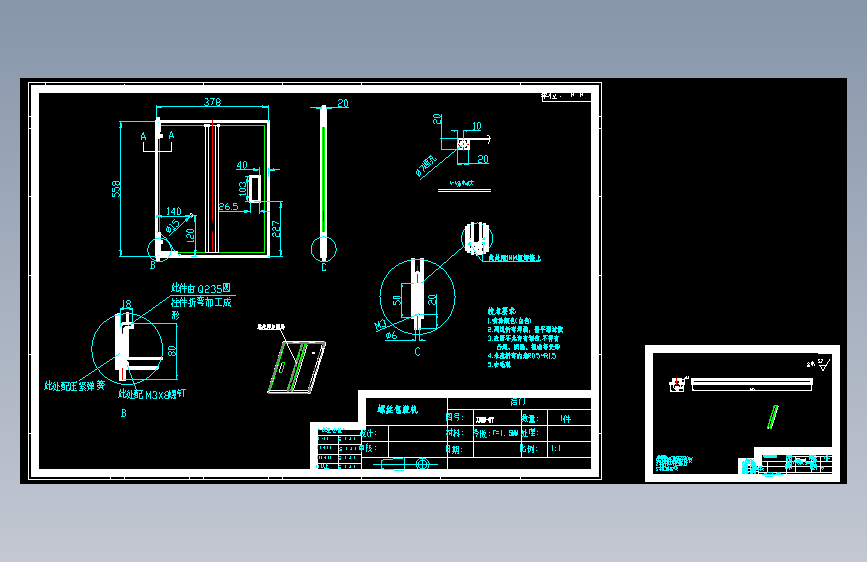Open the second drawing sheet at the right
Image resolution: width=867 pixels, height=562 pixels.
pos(743,413)
